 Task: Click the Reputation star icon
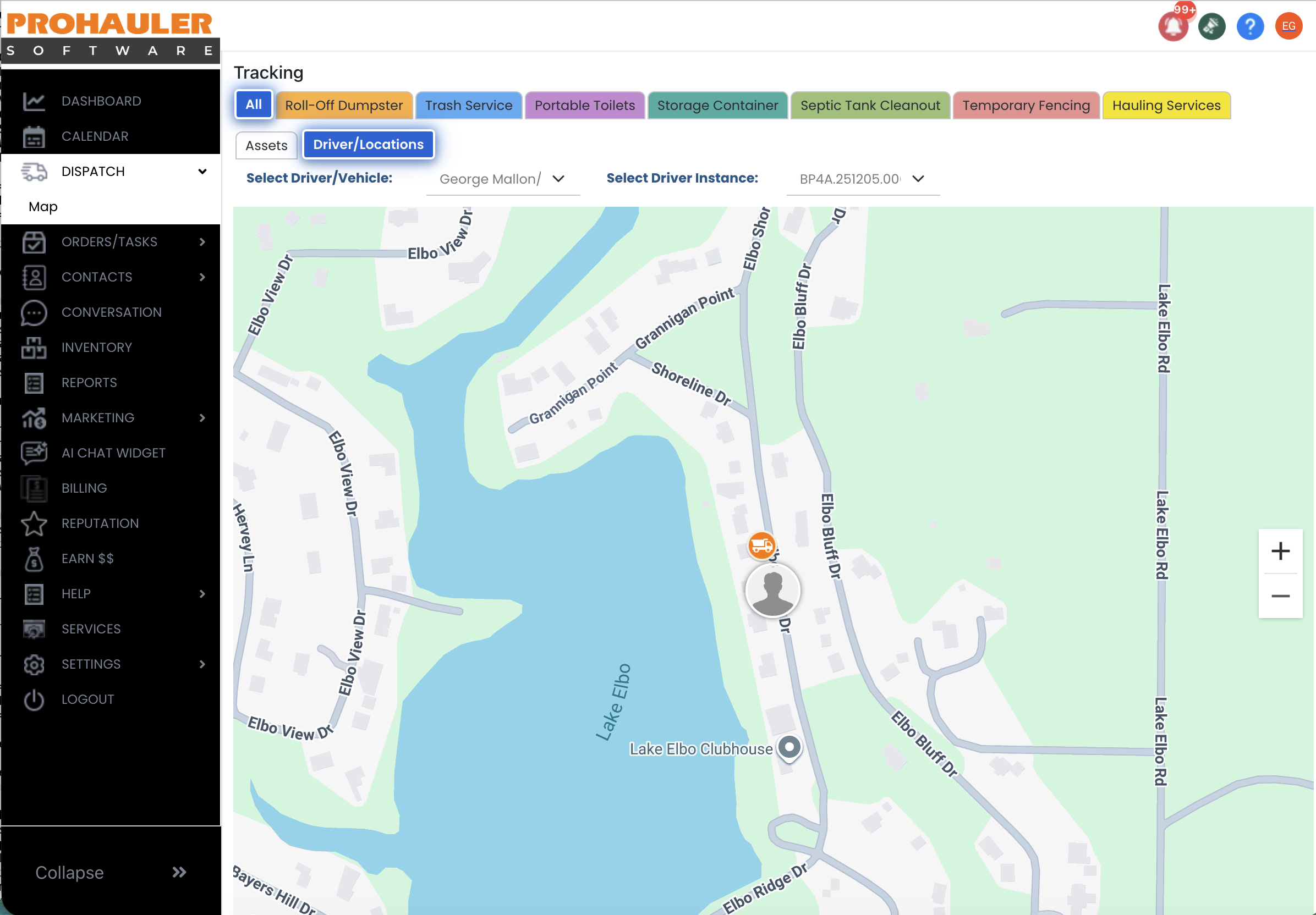pos(34,523)
